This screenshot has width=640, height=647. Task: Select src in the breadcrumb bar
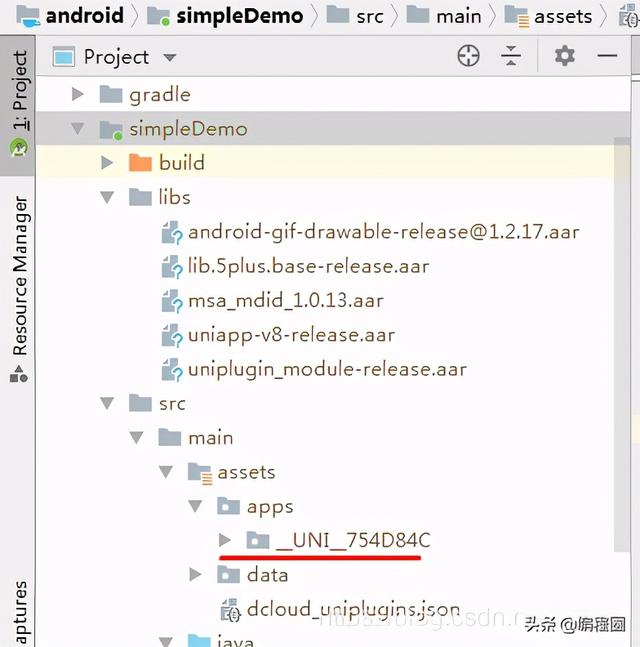coord(370,17)
